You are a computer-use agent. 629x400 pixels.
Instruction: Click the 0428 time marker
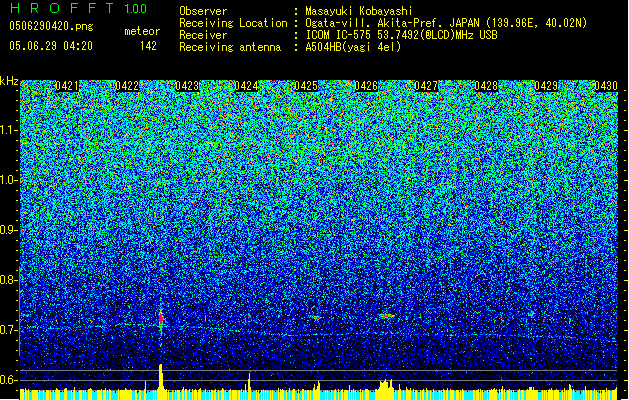tap(486, 86)
